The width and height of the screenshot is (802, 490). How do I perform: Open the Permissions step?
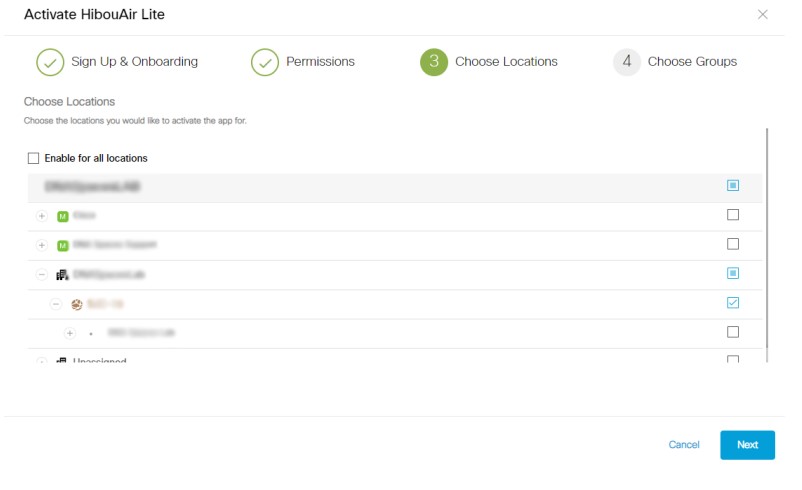(x=320, y=61)
